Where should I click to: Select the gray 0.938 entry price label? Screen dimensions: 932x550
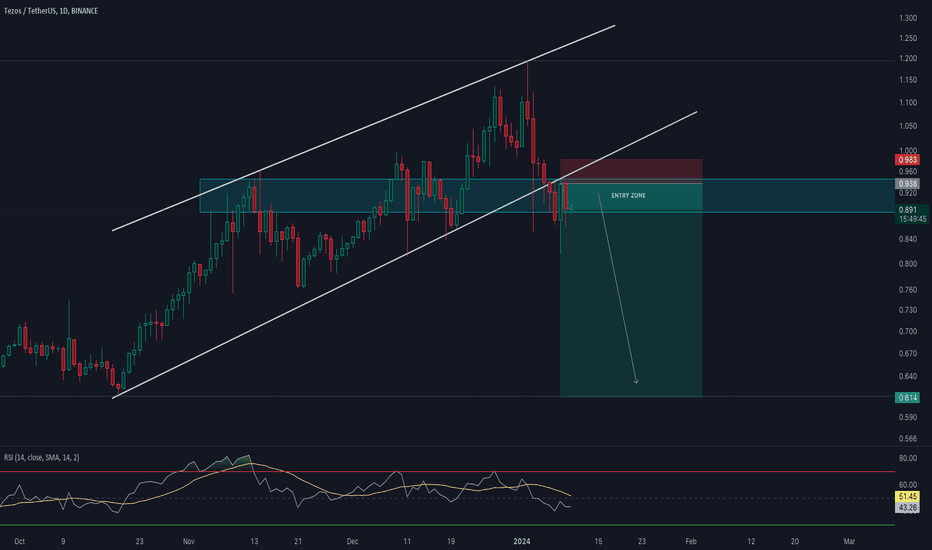(x=907, y=184)
